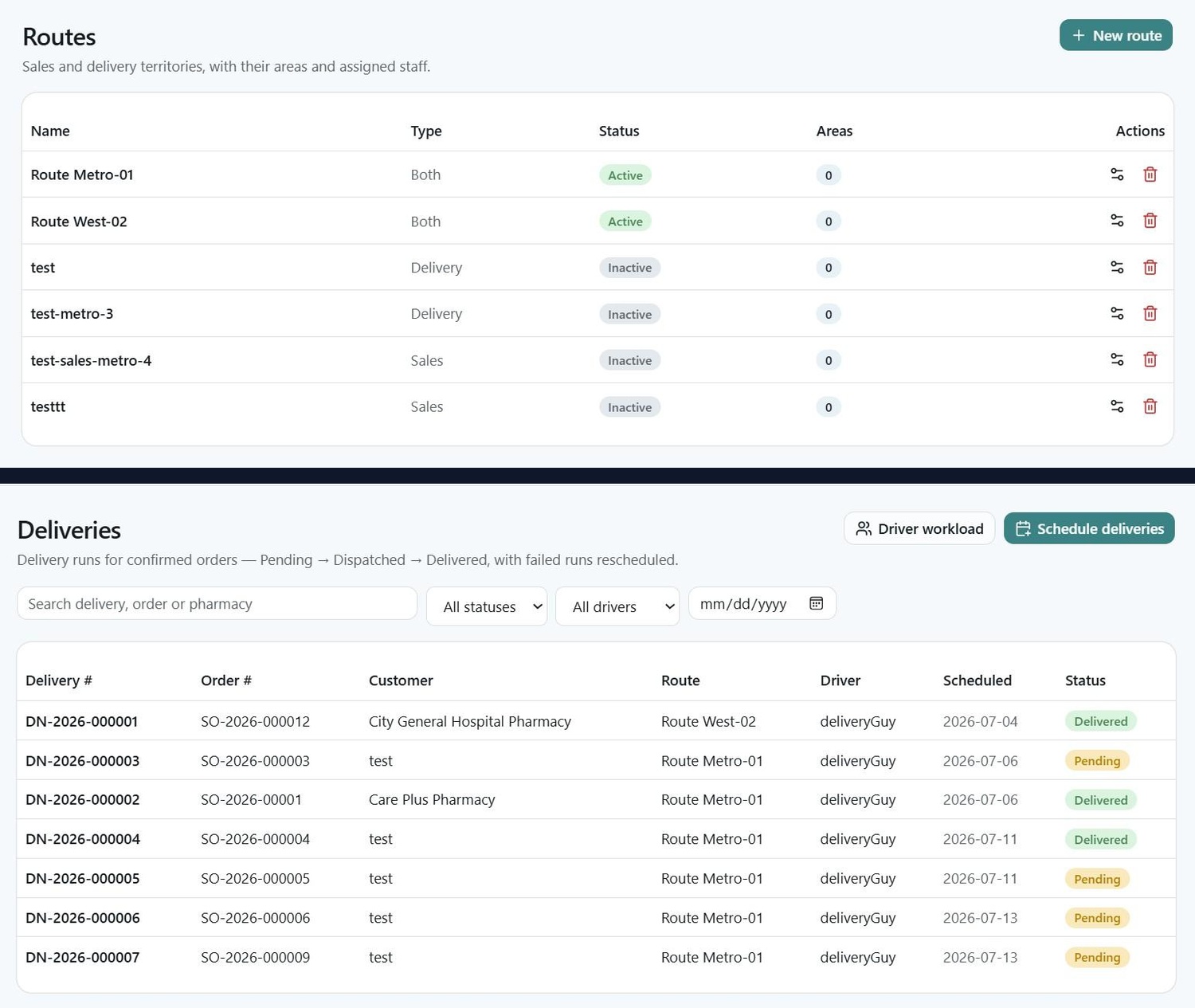Click the Route West-02 cell in Deliveries table
Viewport: 1195px width, 1008px height.
tap(708, 721)
